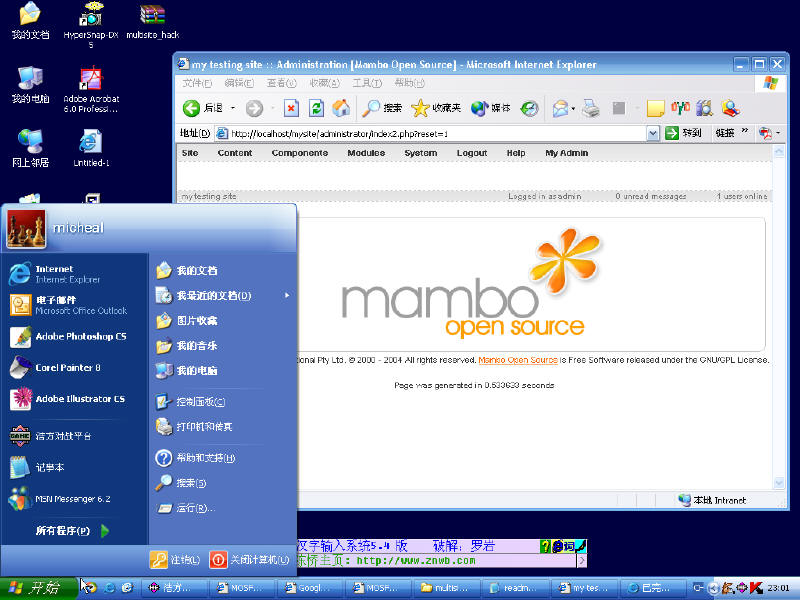This screenshot has width=800, height=600.
Task: Open mubsite_hack archive on desktop
Action: click(153, 21)
